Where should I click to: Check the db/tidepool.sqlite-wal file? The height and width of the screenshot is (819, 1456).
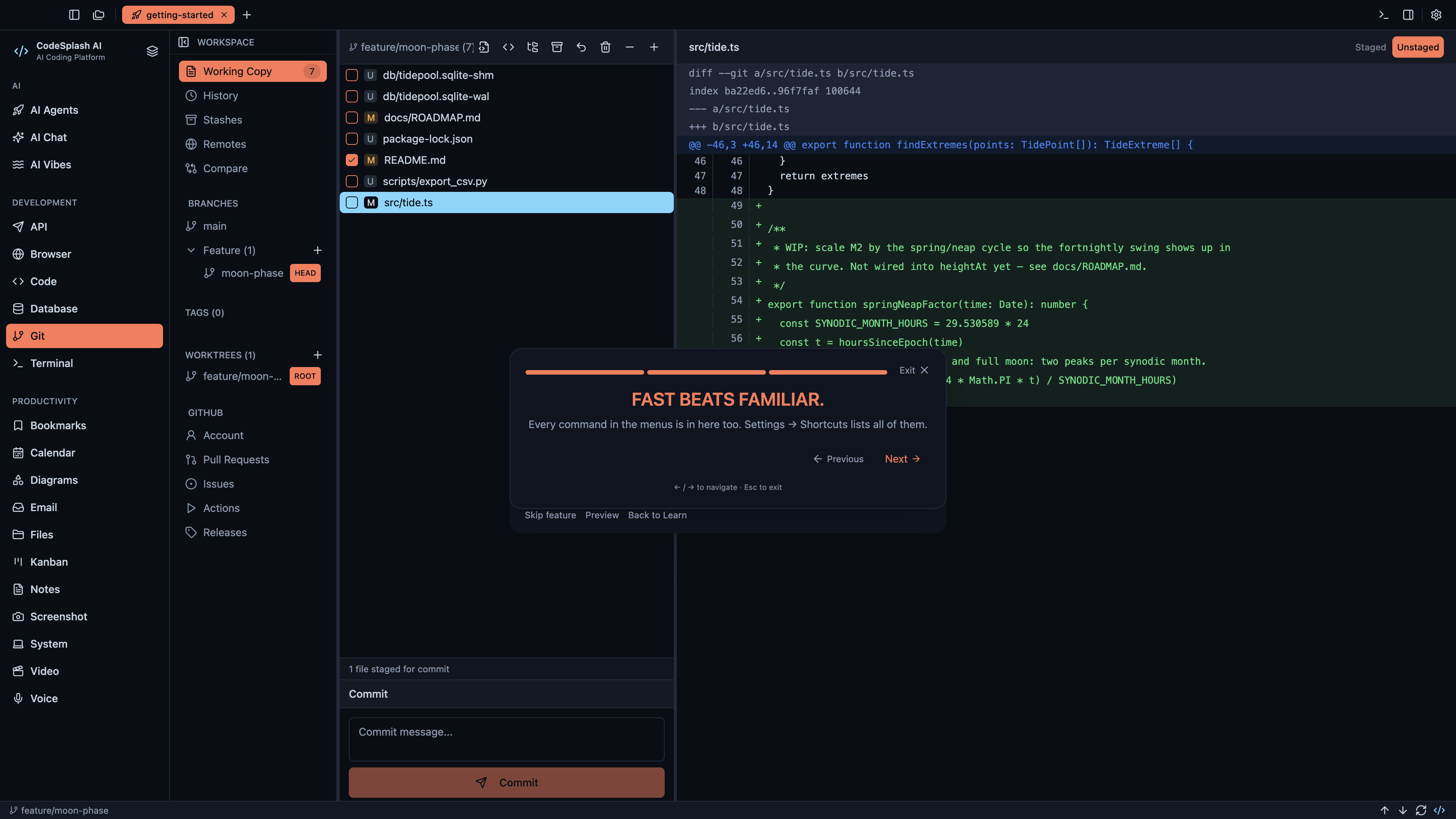tap(351, 96)
